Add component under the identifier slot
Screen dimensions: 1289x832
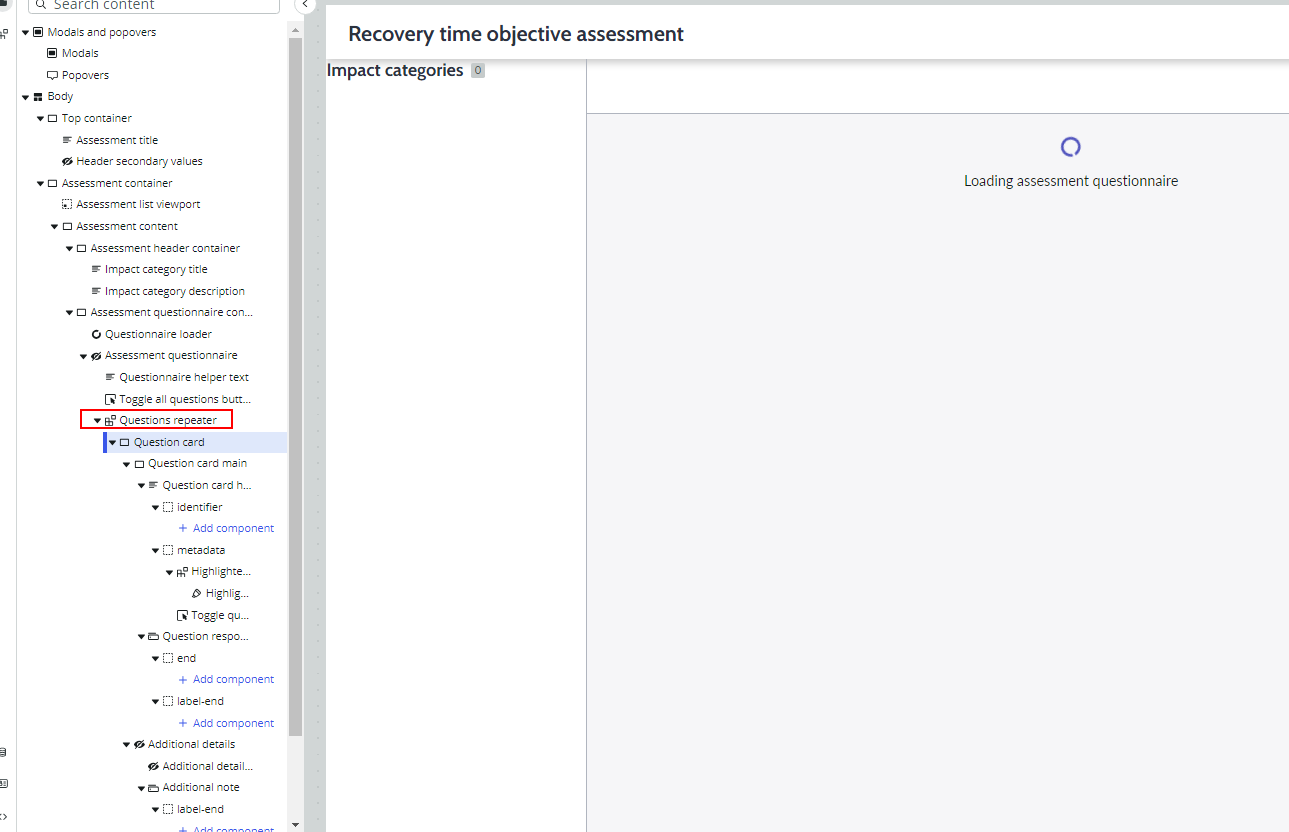(x=226, y=528)
